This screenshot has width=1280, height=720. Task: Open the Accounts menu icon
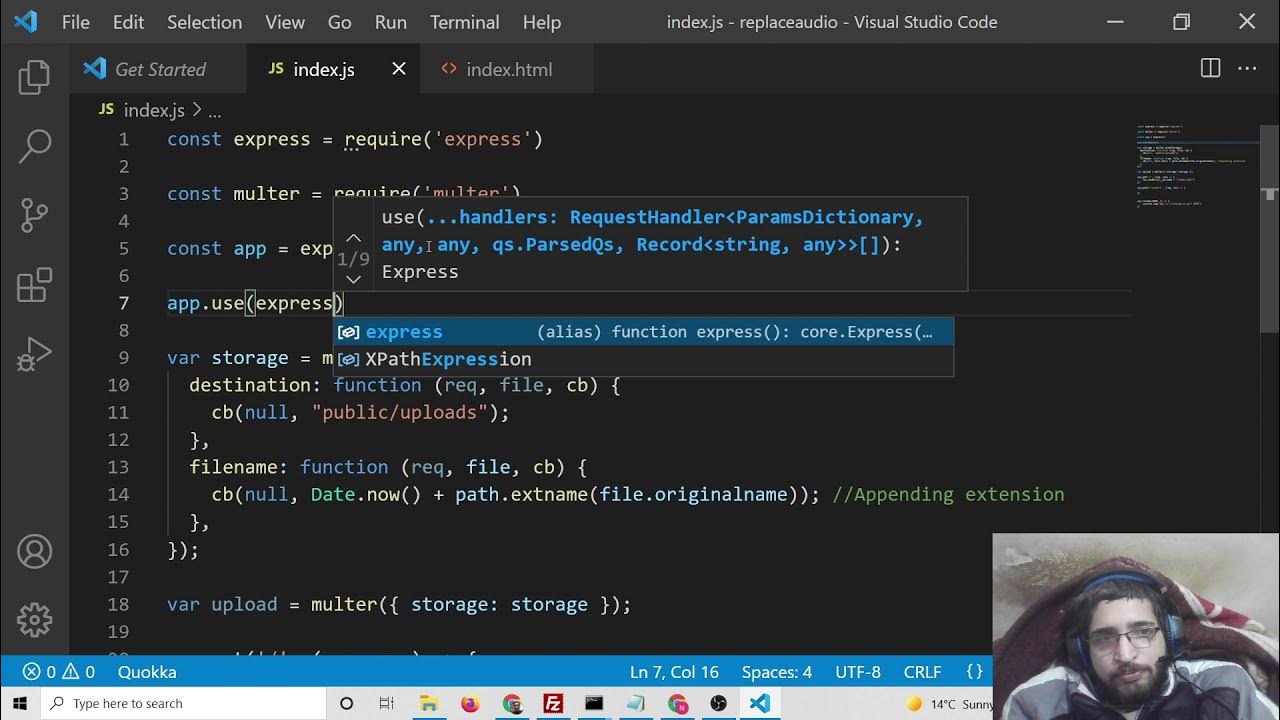pyautogui.click(x=34, y=552)
